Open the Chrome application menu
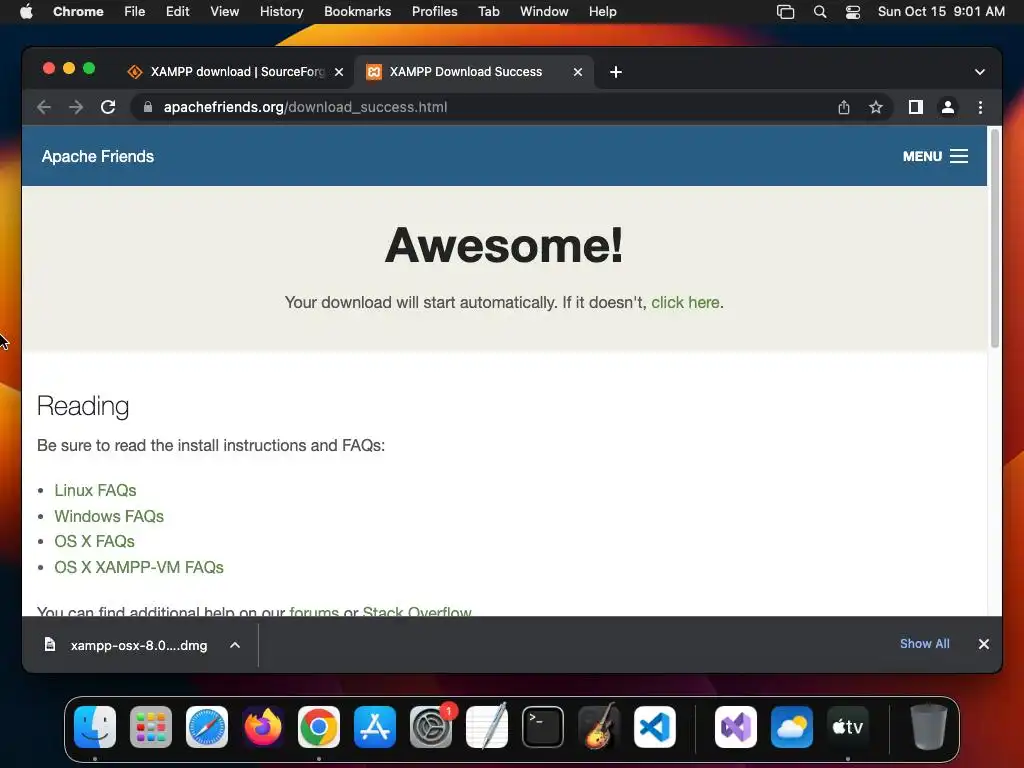The width and height of the screenshot is (1024, 768). [78, 12]
